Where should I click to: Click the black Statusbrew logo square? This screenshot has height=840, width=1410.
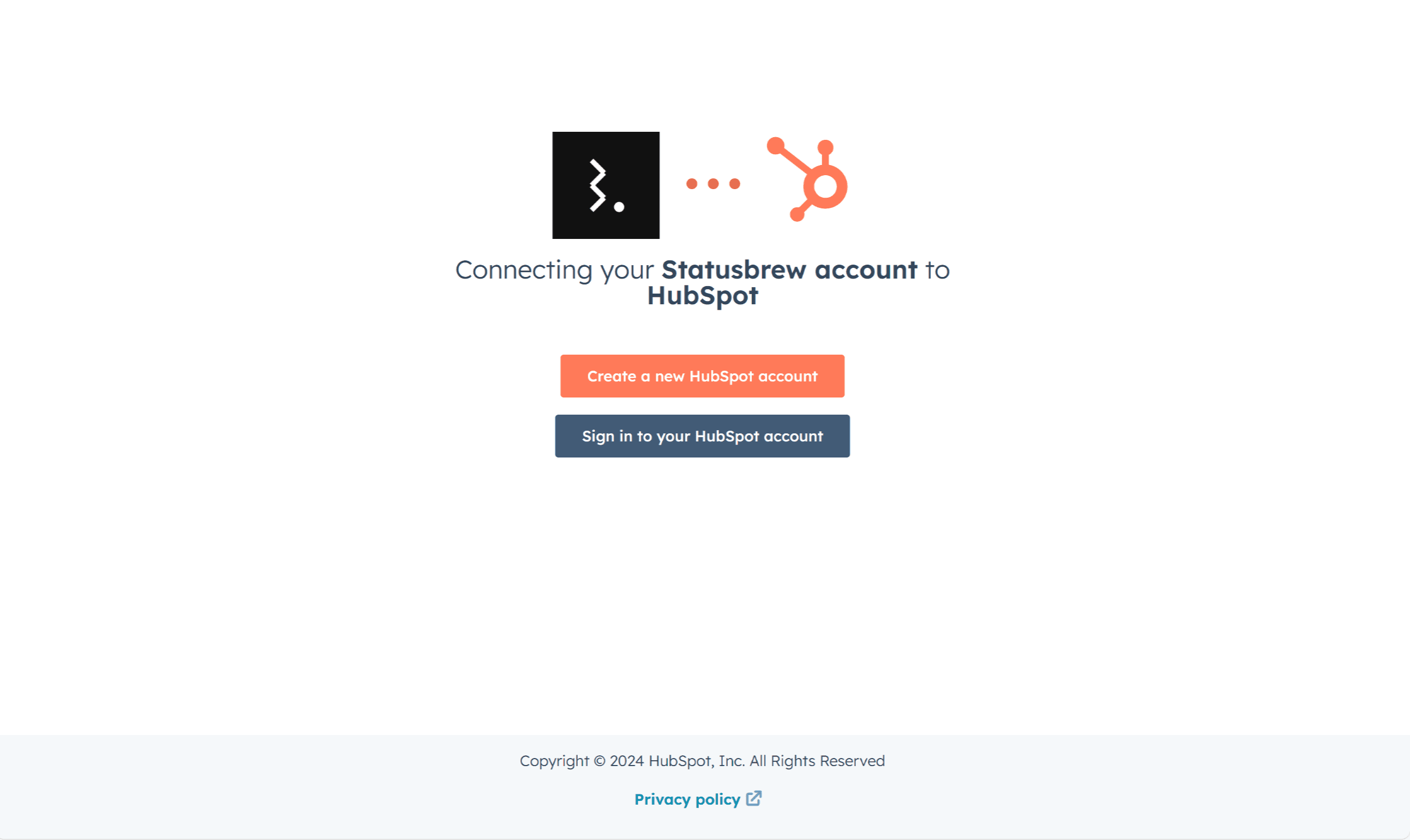click(606, 185)
